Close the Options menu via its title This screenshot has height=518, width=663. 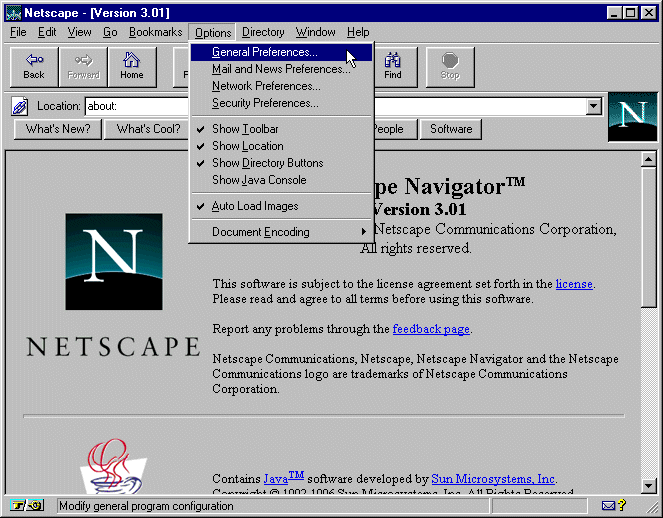(213, 33)
